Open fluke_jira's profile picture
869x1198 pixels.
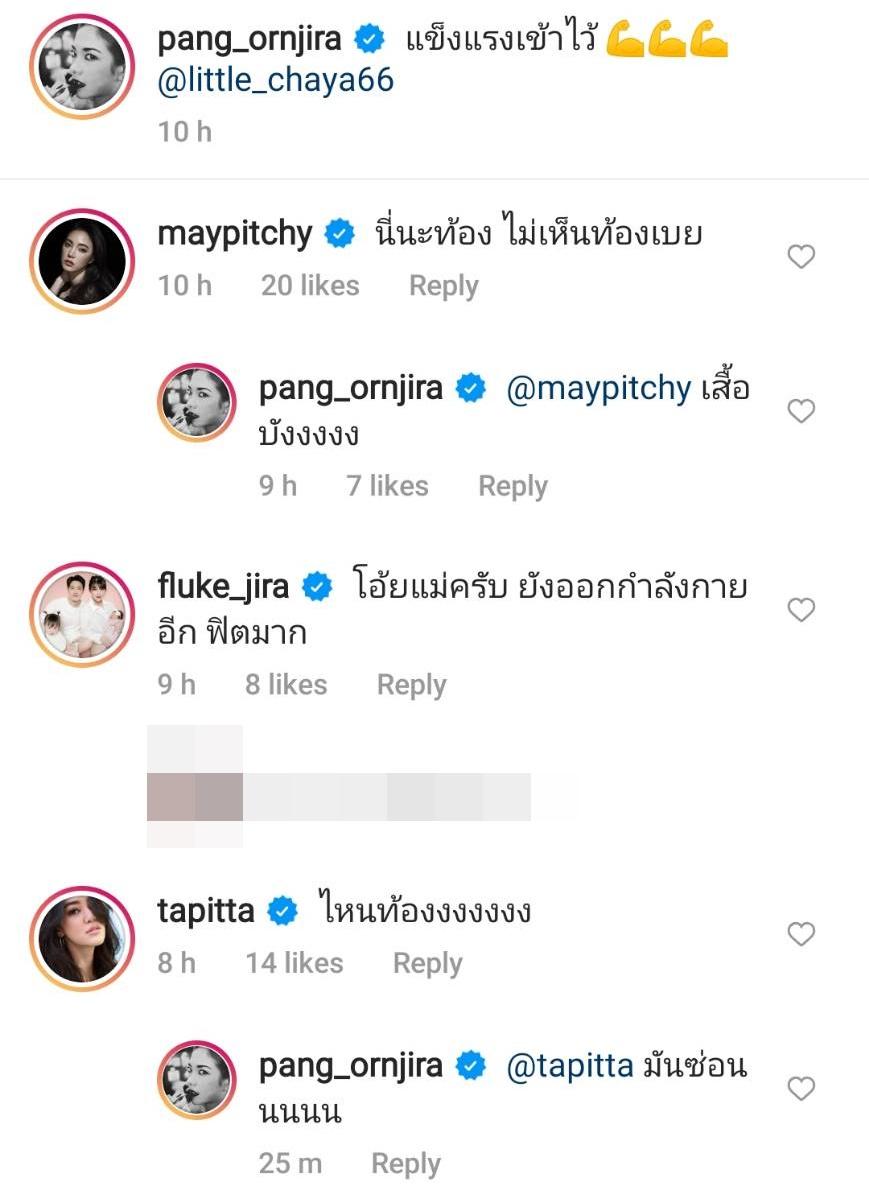point(82,614)
